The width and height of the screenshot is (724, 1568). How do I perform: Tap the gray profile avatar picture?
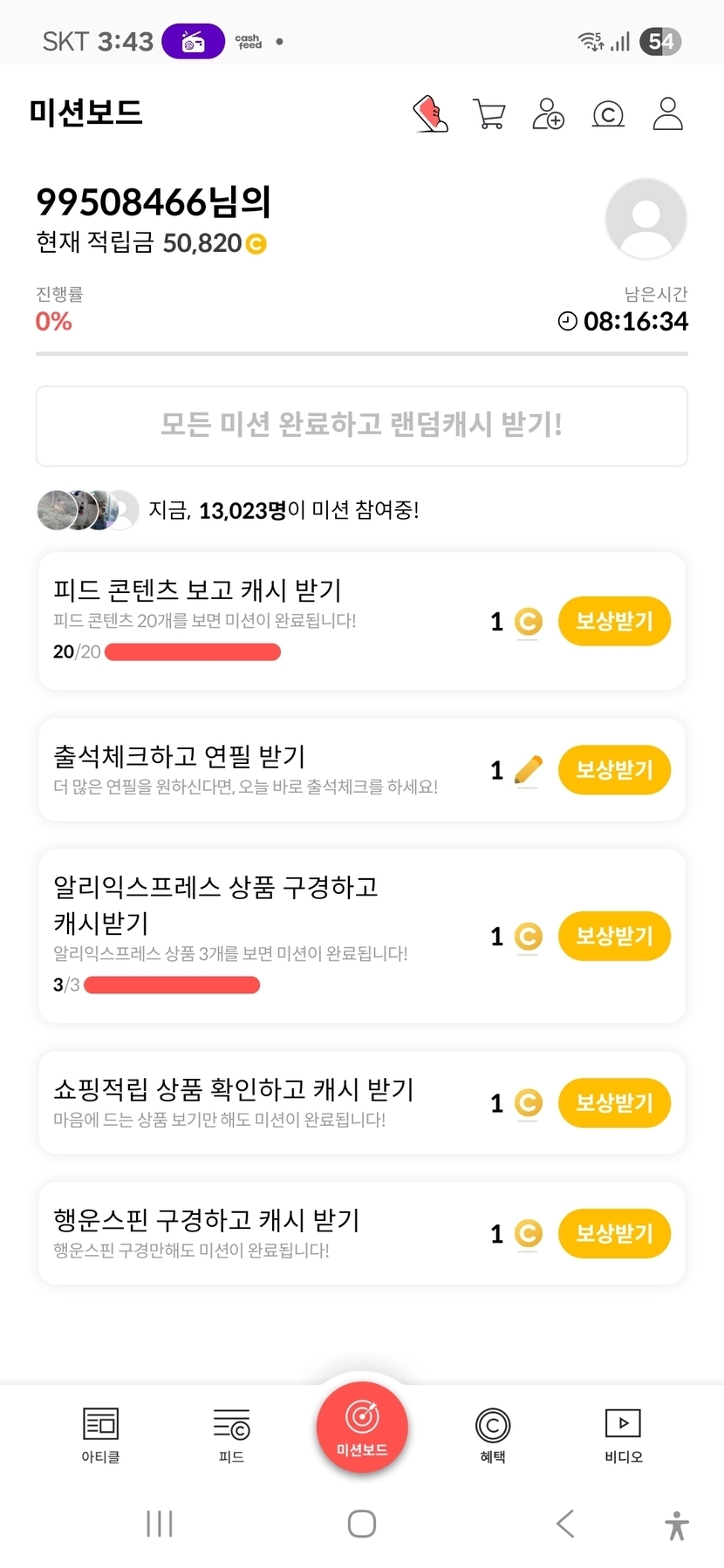pos(645,219)
